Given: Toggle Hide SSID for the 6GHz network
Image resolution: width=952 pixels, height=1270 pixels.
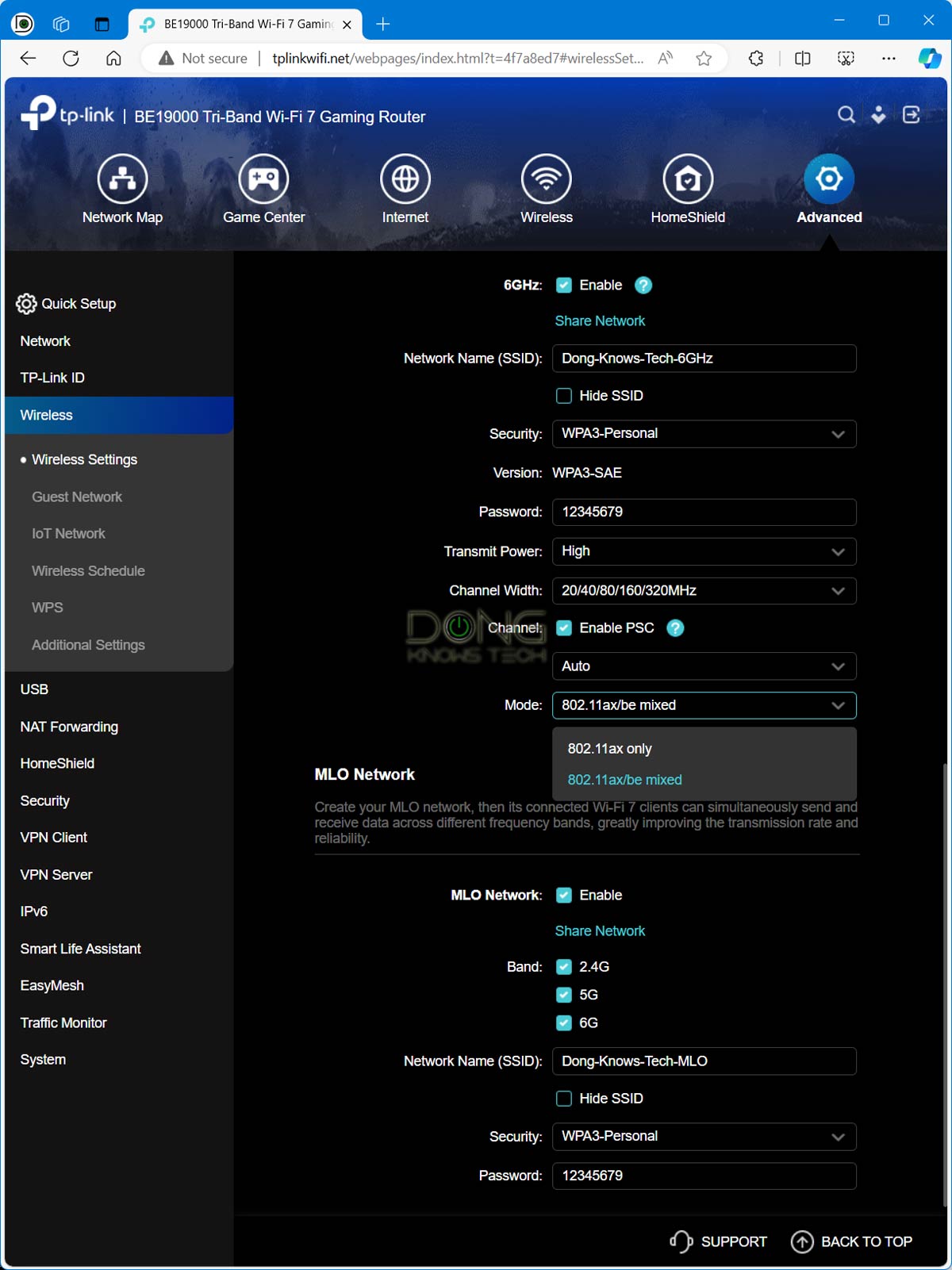Looking at the screenshot, I should pyautogui.click(x=564, y=396).
